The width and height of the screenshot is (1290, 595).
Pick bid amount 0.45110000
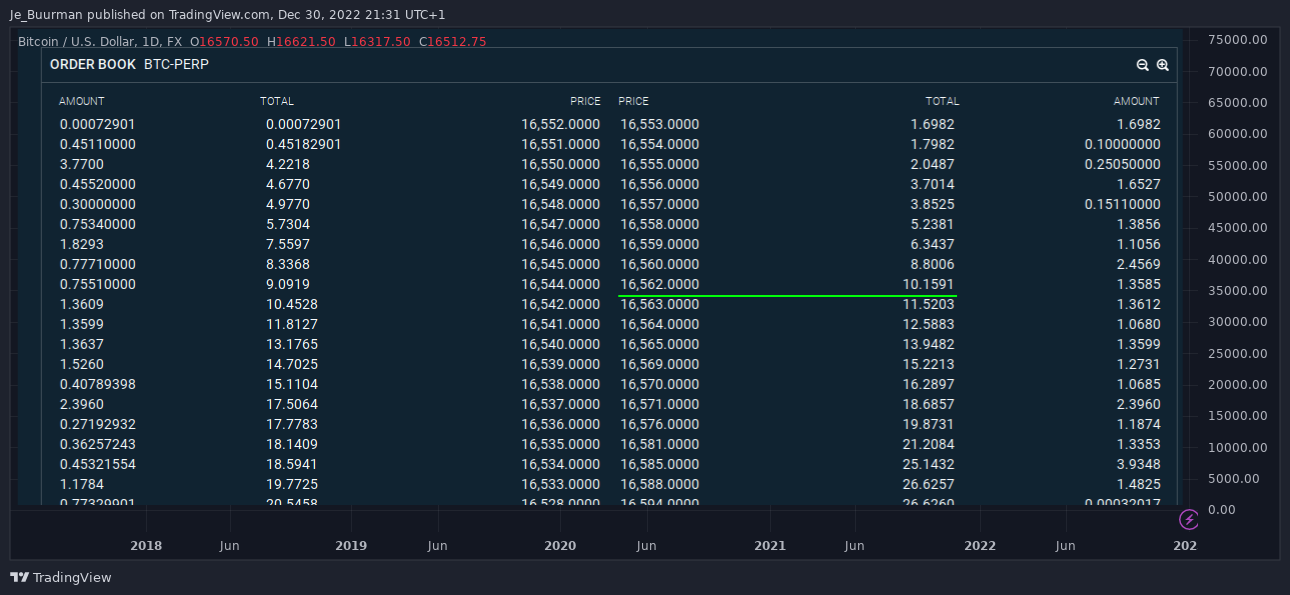(x=98, y=144)
